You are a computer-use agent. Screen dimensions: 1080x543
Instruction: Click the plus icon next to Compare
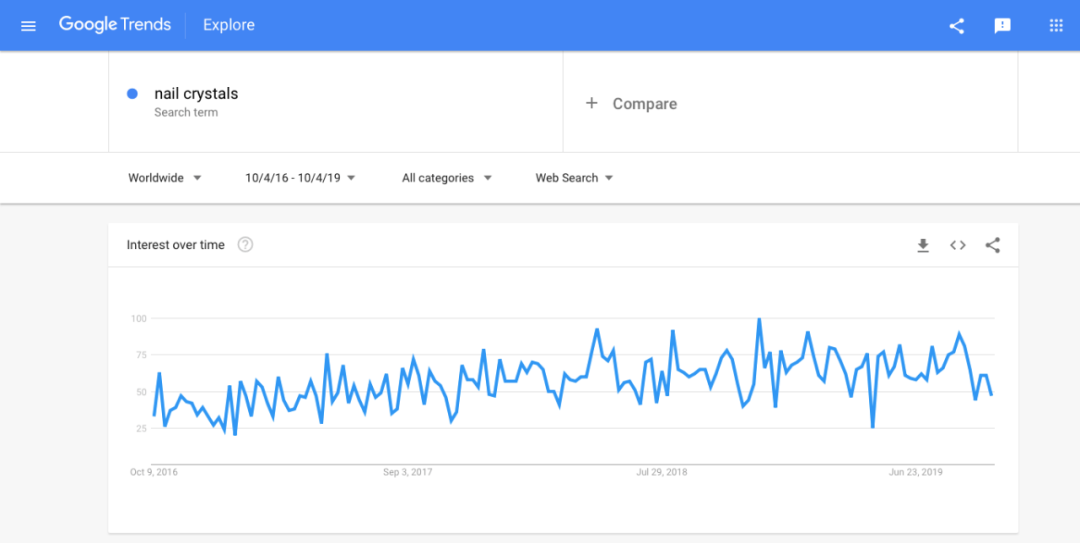[x=591, y=103]
